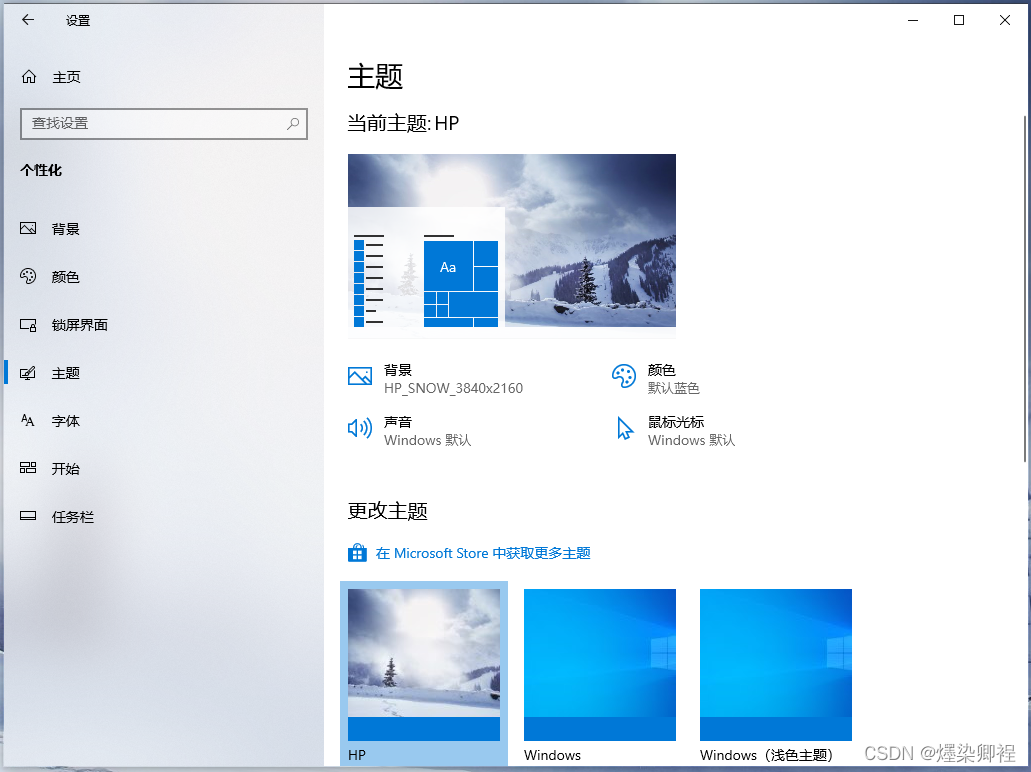Select the 背景 picture icon in sidebar
Image resolution: width=1031 pixels, height=772 pixels.
(x=28, y=228)
